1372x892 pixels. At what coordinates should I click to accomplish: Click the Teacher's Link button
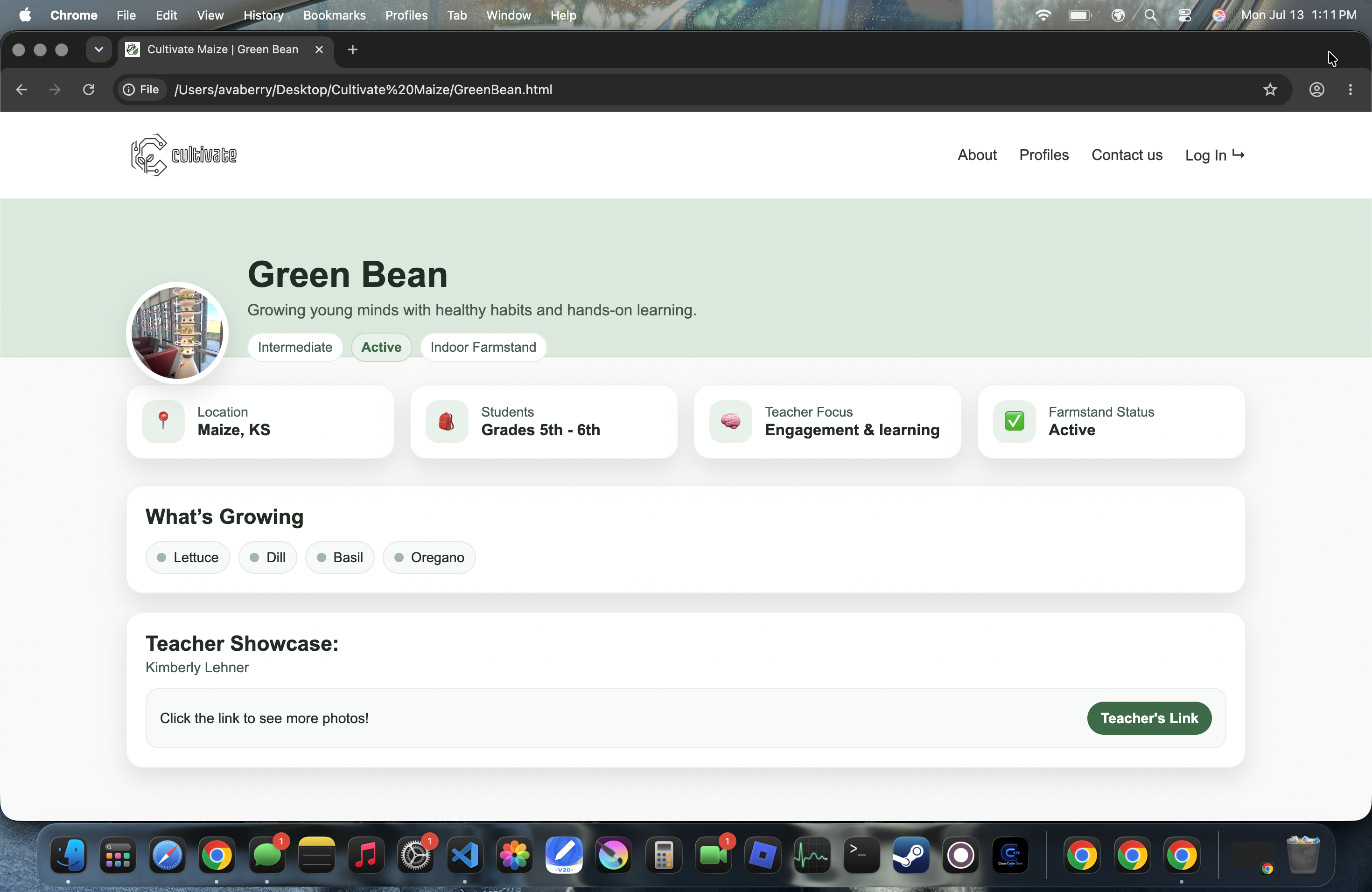(x=1149, y=718)
